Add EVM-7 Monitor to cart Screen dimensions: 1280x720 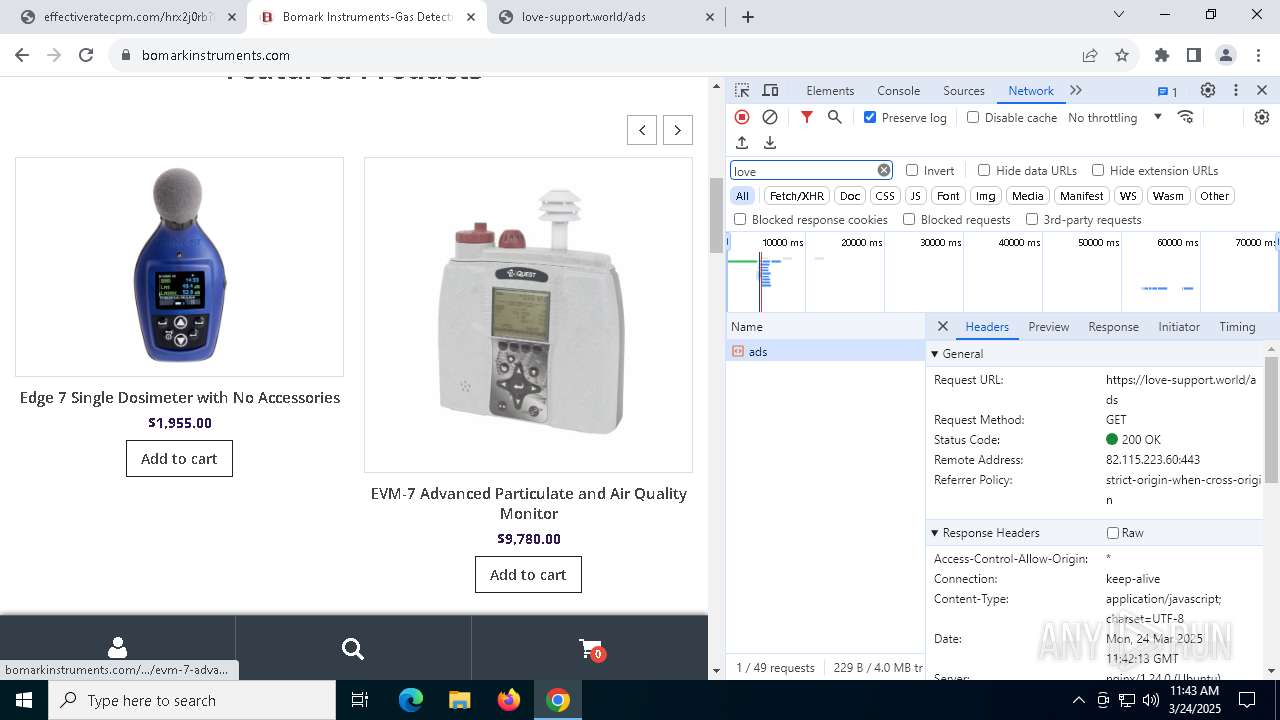pos(528,574)
